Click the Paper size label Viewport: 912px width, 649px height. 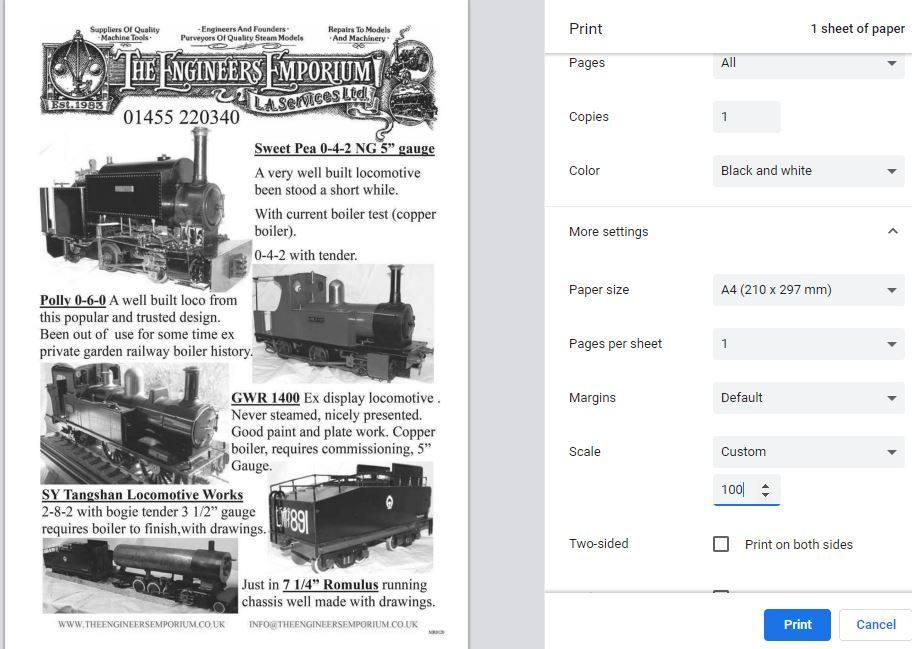(x=599, y=290)
